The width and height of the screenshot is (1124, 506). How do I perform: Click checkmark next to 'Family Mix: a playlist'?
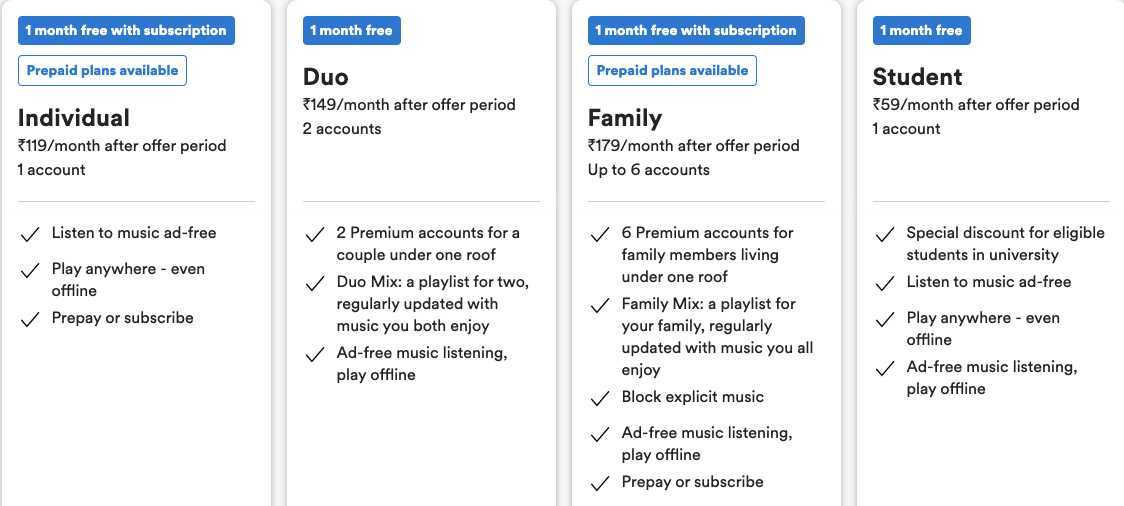coord(599,306)
